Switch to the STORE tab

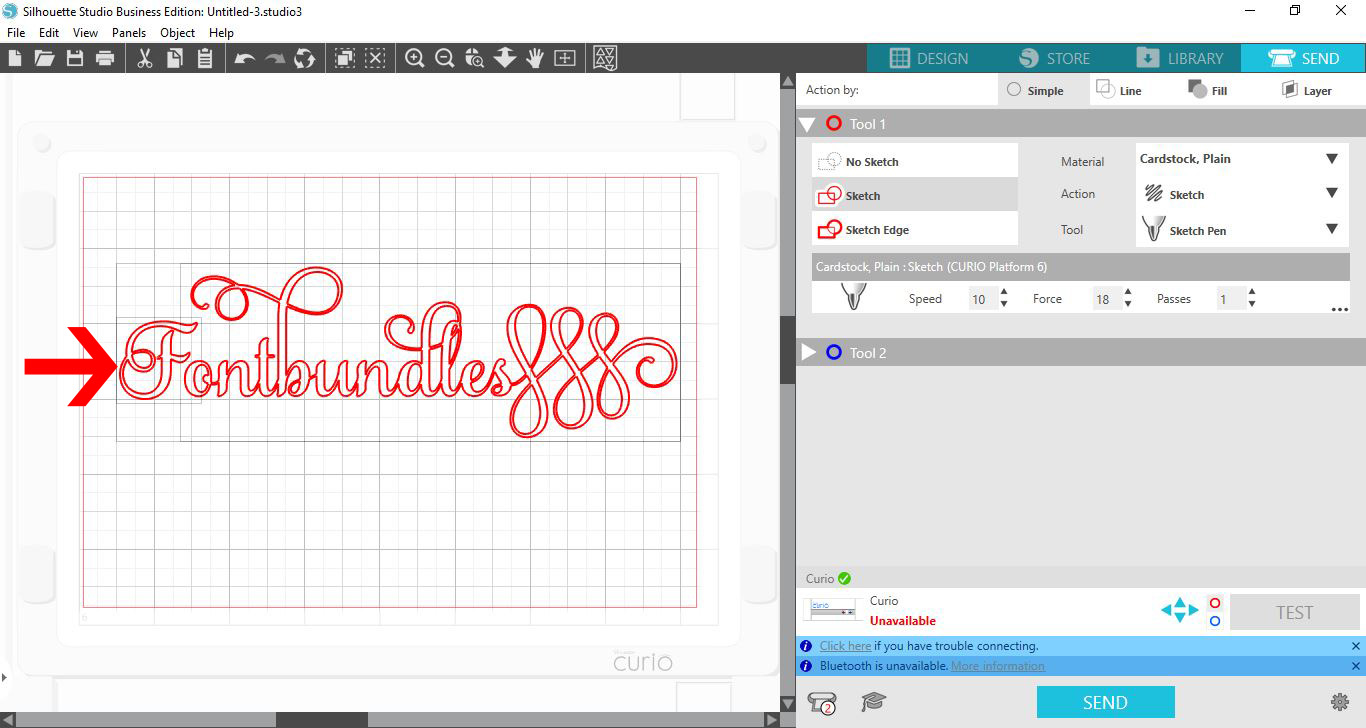pyautogui.click(x=1054, y=58)
